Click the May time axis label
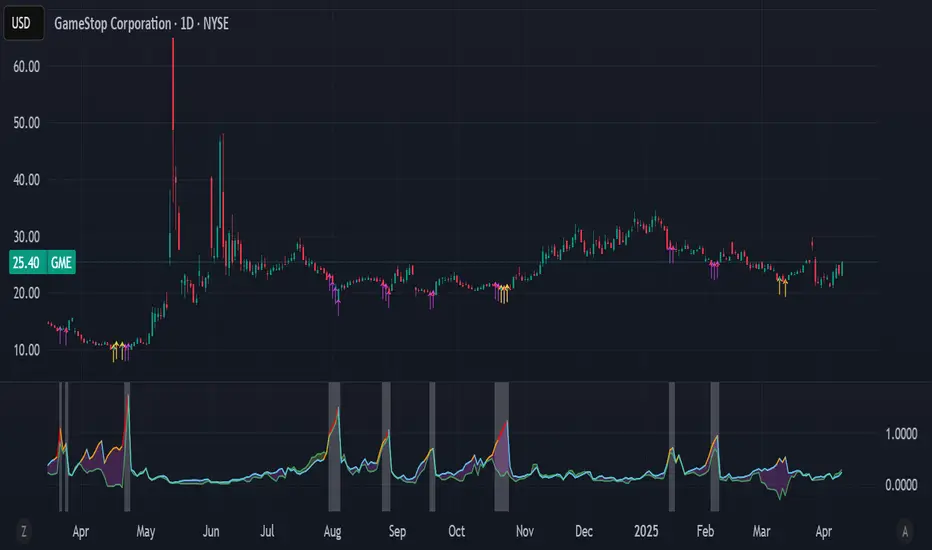The width and height of the screenshot is (932, 550). click(146, 532)
